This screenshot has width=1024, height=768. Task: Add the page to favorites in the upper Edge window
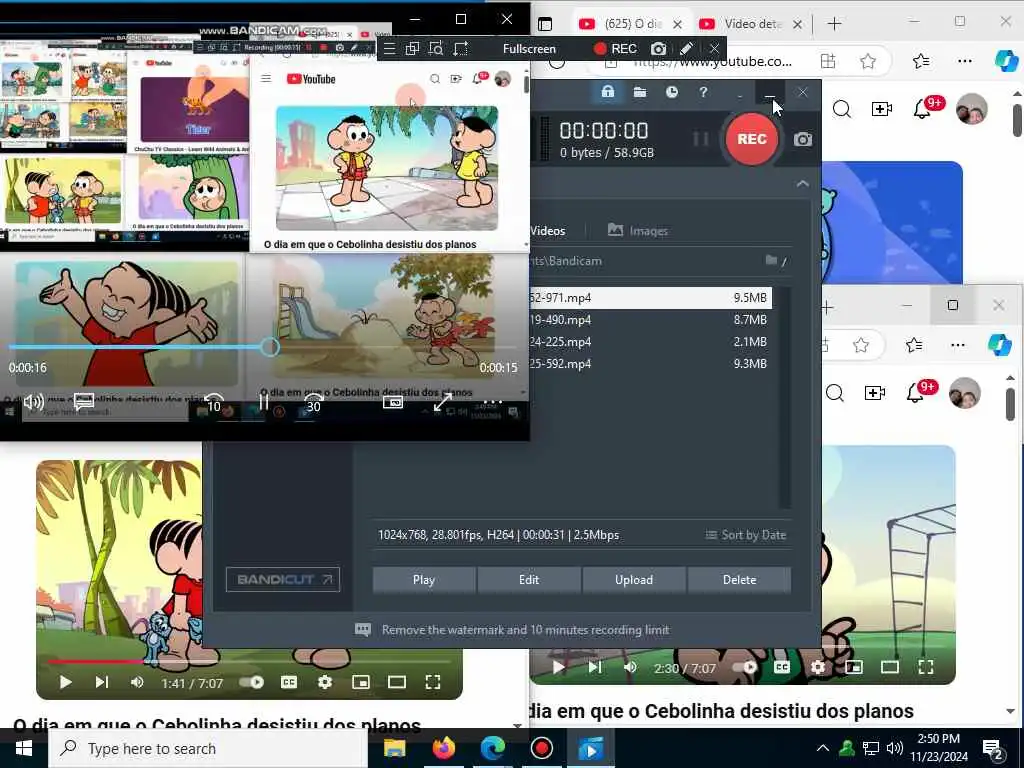(x=867, y=61)
